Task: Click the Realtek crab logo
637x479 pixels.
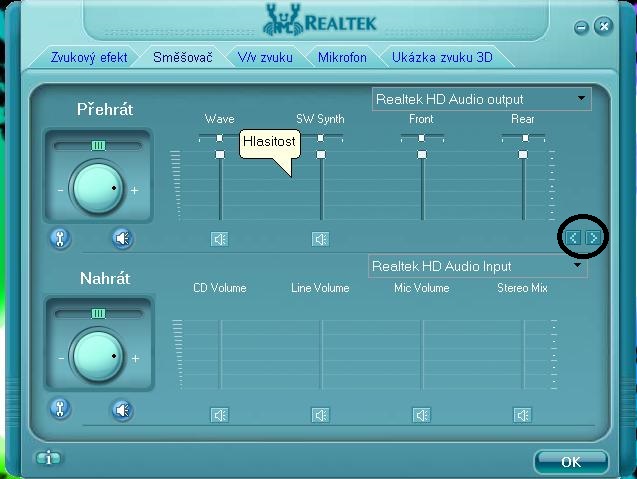Action: coord(283,20)
